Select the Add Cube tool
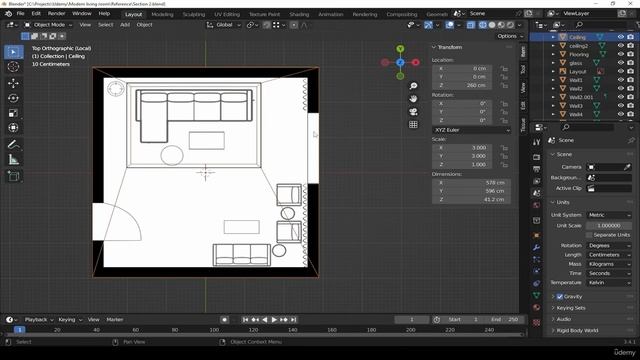The height and width of the screenshot is (360, 640). (x=13, y=176)
